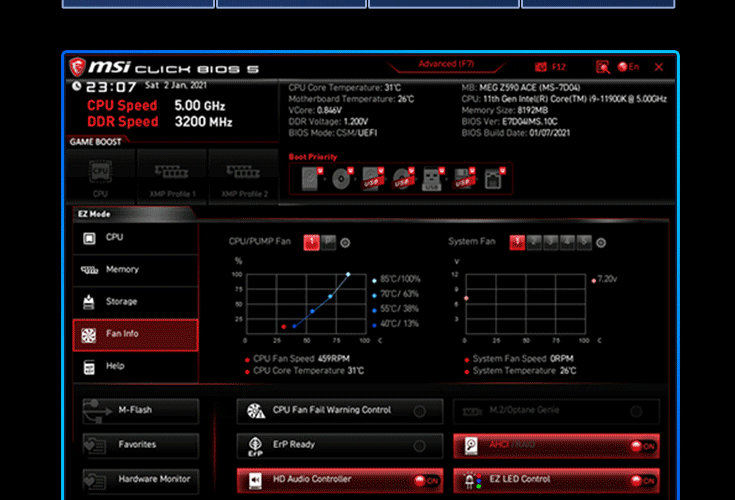This screenshot has height=500, width=735.
Task: Select the Fan Info sidebar item
Action: [135, 335]
